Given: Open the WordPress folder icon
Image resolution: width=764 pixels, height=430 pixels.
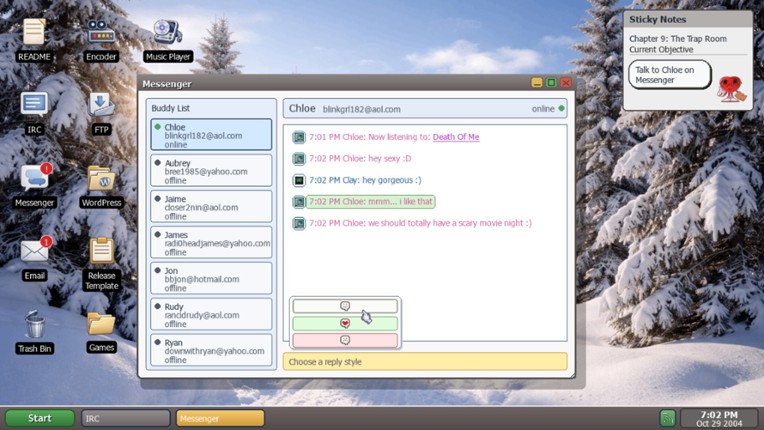Looking at the screenshot, I should [101, 182].
